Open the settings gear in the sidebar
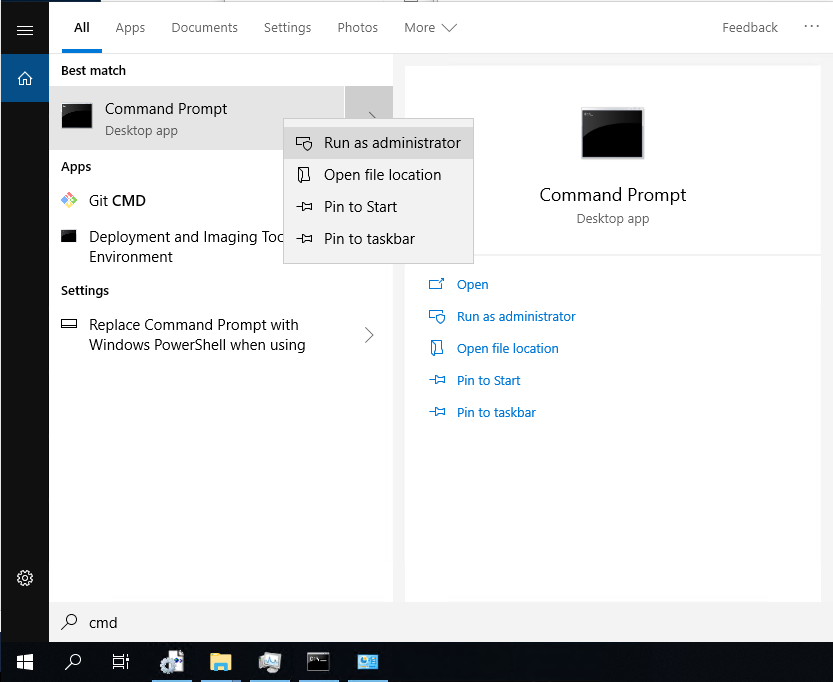Screen dimensions: 833x682 pos(25,578)
